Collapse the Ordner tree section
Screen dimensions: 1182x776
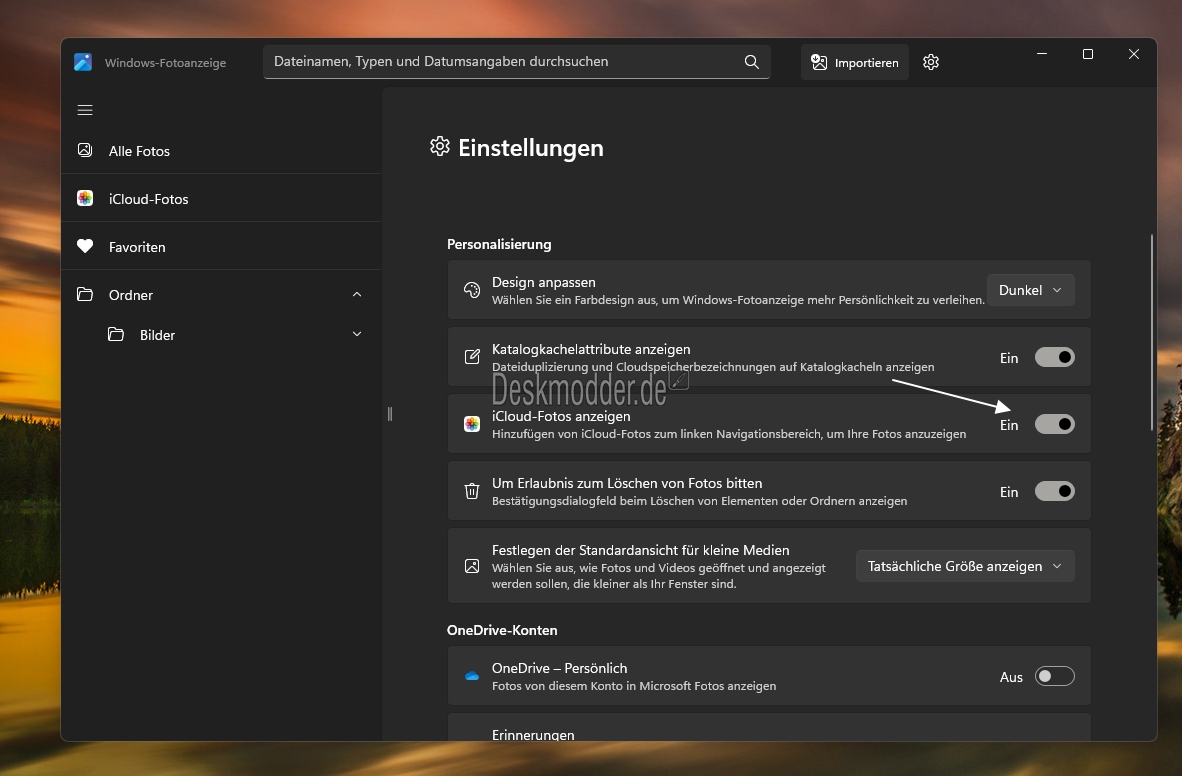tap(357, 295)
